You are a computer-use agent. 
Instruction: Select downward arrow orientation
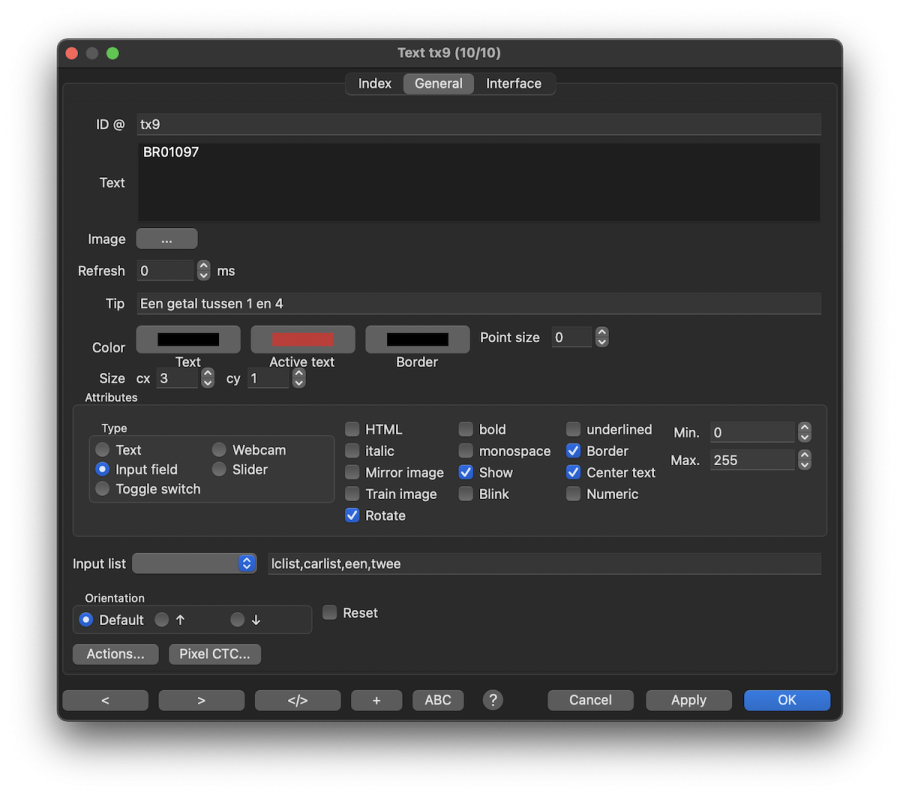coord(237,620)
